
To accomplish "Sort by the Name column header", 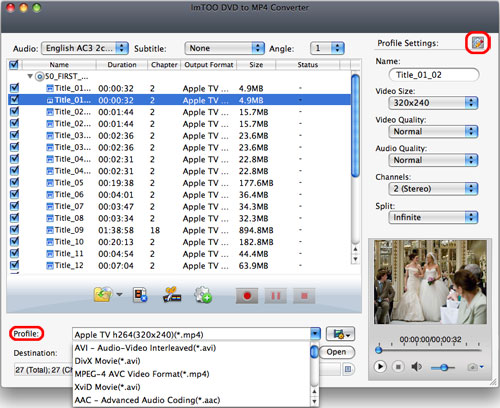I will 59,65.
